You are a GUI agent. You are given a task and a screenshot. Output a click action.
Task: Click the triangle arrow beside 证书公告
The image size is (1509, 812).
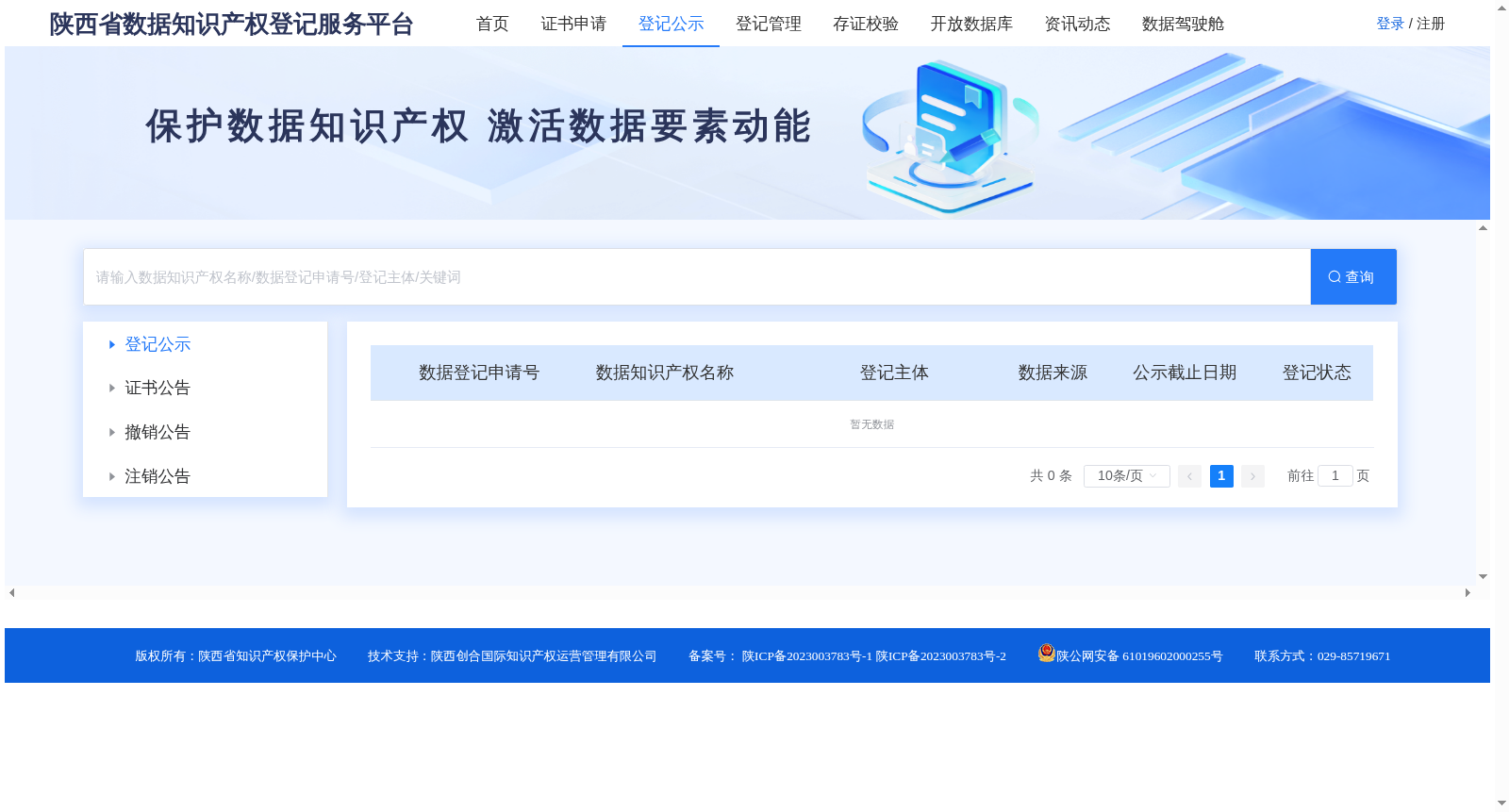(x=112, y=388)
